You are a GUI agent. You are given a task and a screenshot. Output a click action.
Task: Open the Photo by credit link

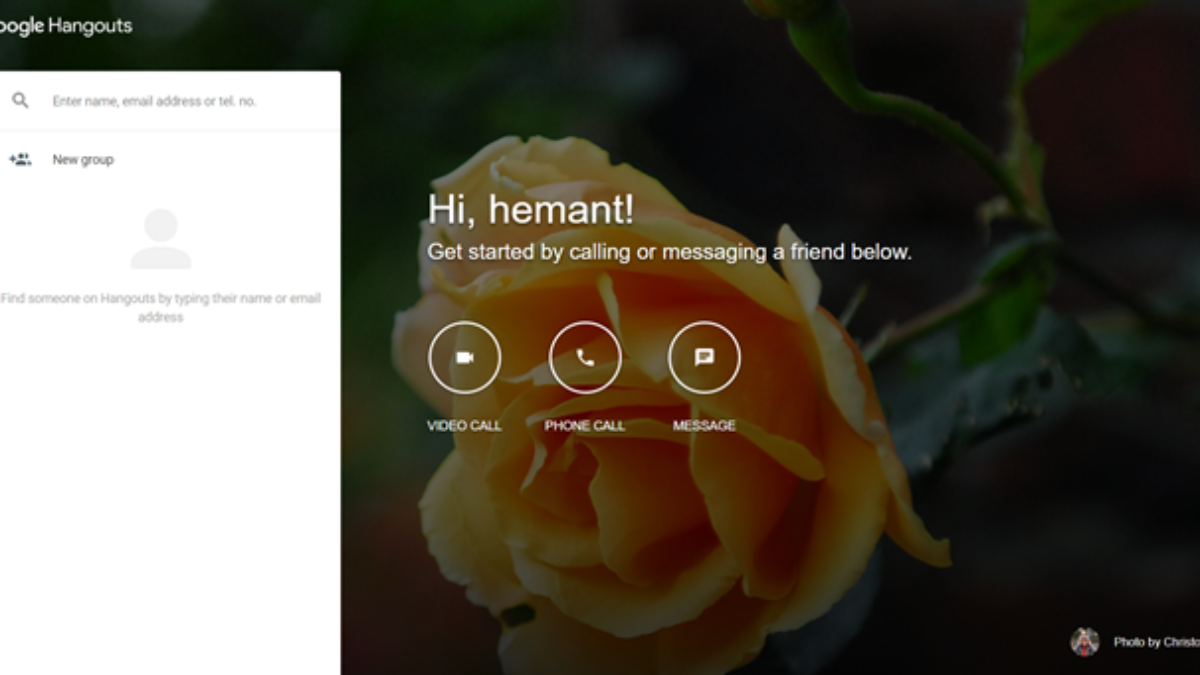pos(1157,643)
